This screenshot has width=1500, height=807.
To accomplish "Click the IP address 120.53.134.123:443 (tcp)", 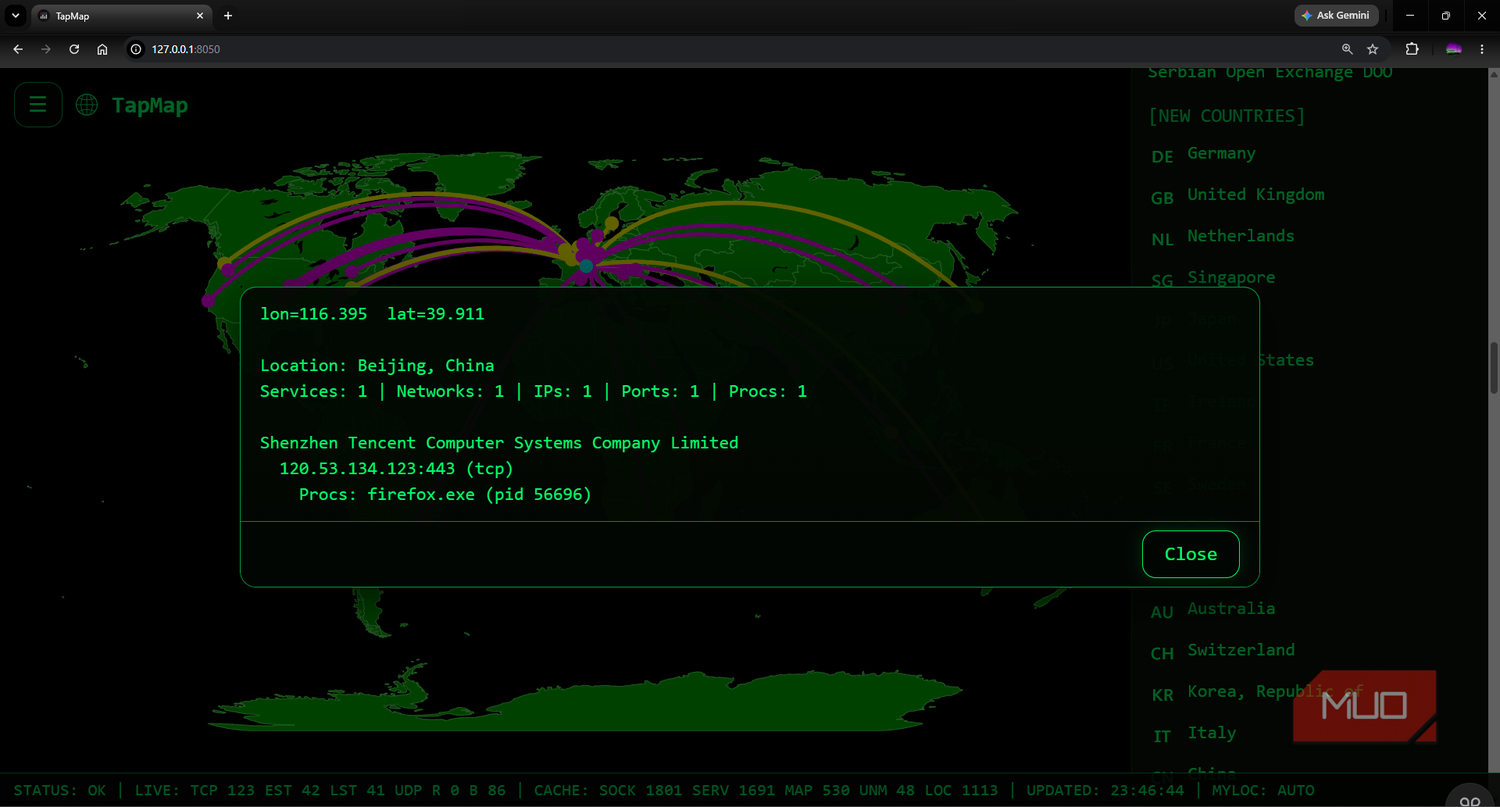I will (397, 469).
